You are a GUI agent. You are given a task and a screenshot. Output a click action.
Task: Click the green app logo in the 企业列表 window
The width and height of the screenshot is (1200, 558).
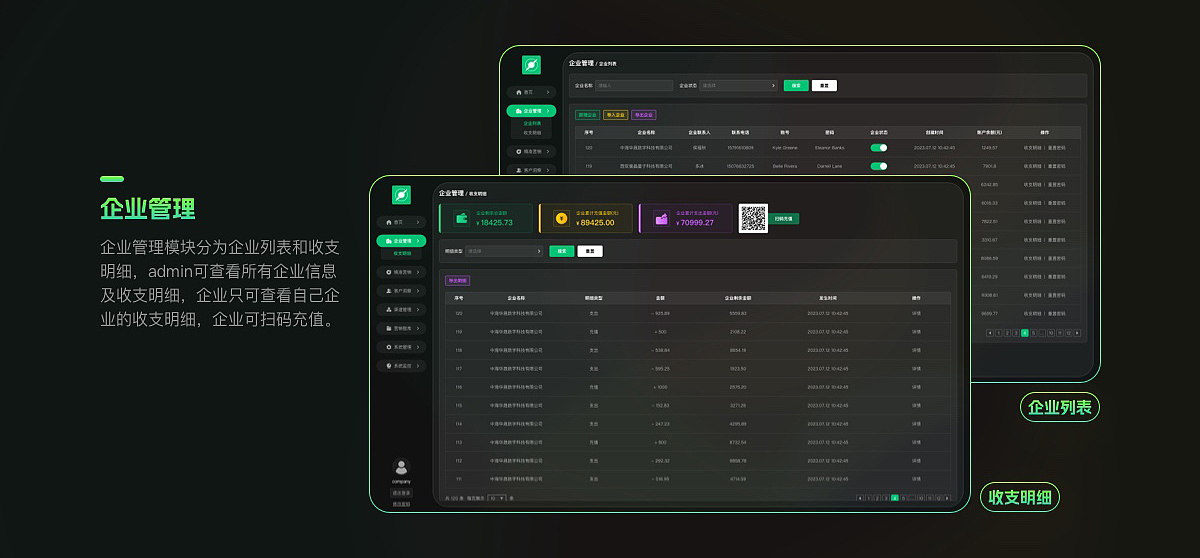[531, 65]
